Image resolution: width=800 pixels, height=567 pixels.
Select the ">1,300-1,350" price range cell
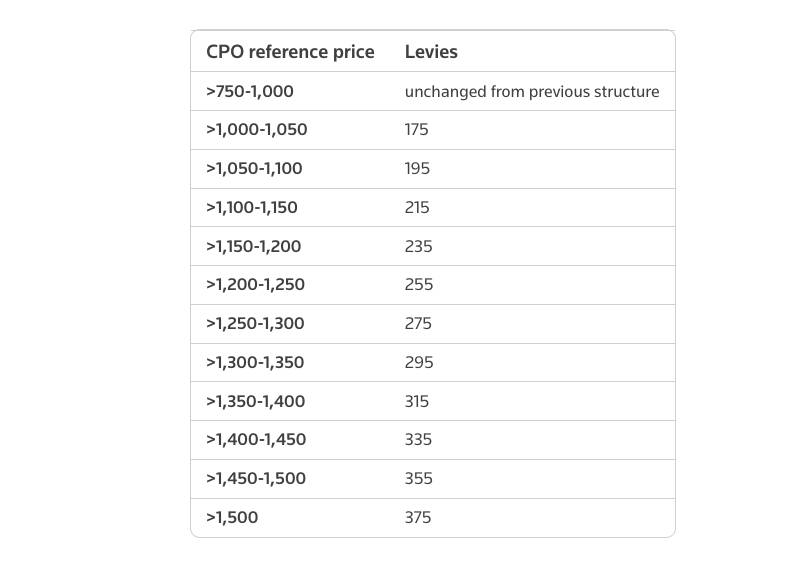click(x=256, y=362)
